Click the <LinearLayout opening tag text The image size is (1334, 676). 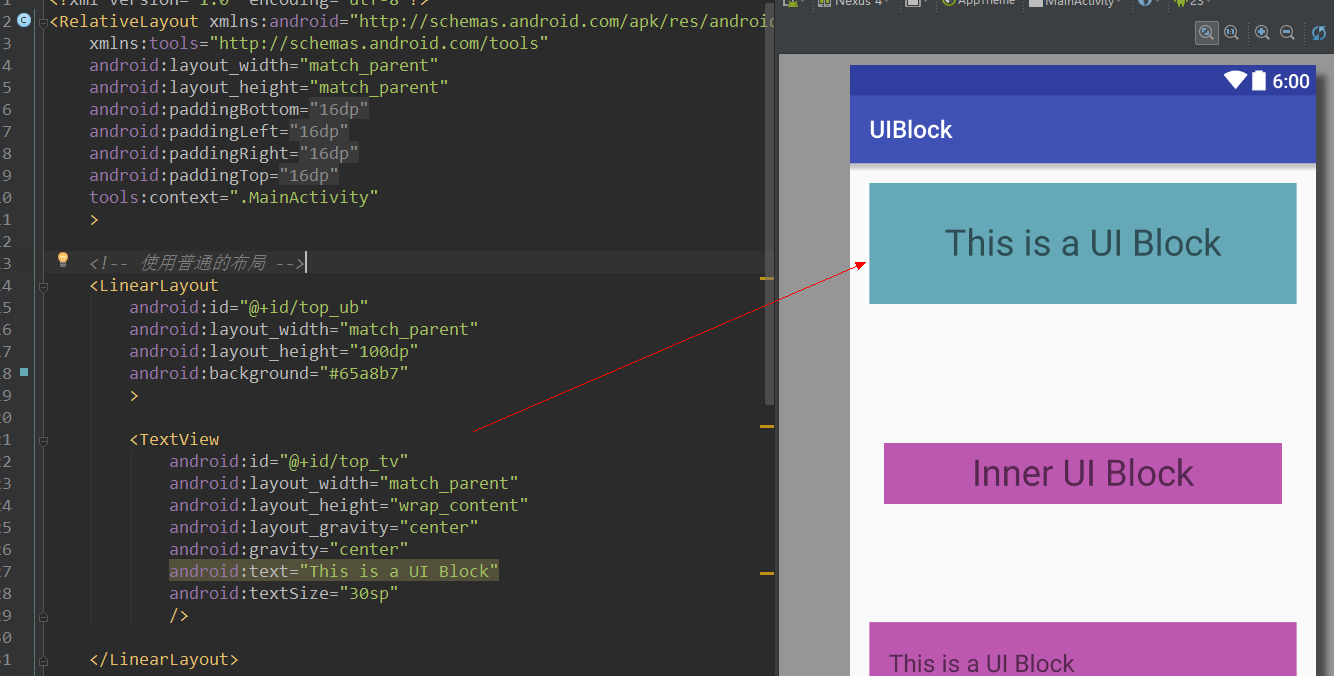pyautogui.click(x=154, y=285)
